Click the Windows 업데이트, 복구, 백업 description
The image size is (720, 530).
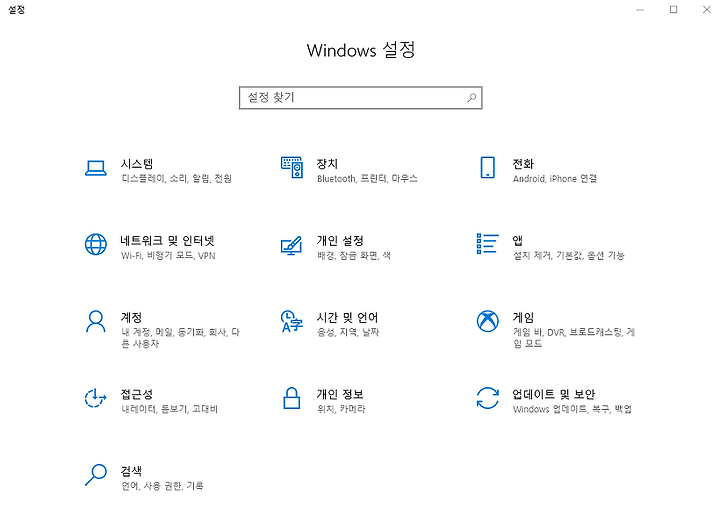[x=572, y=409]
